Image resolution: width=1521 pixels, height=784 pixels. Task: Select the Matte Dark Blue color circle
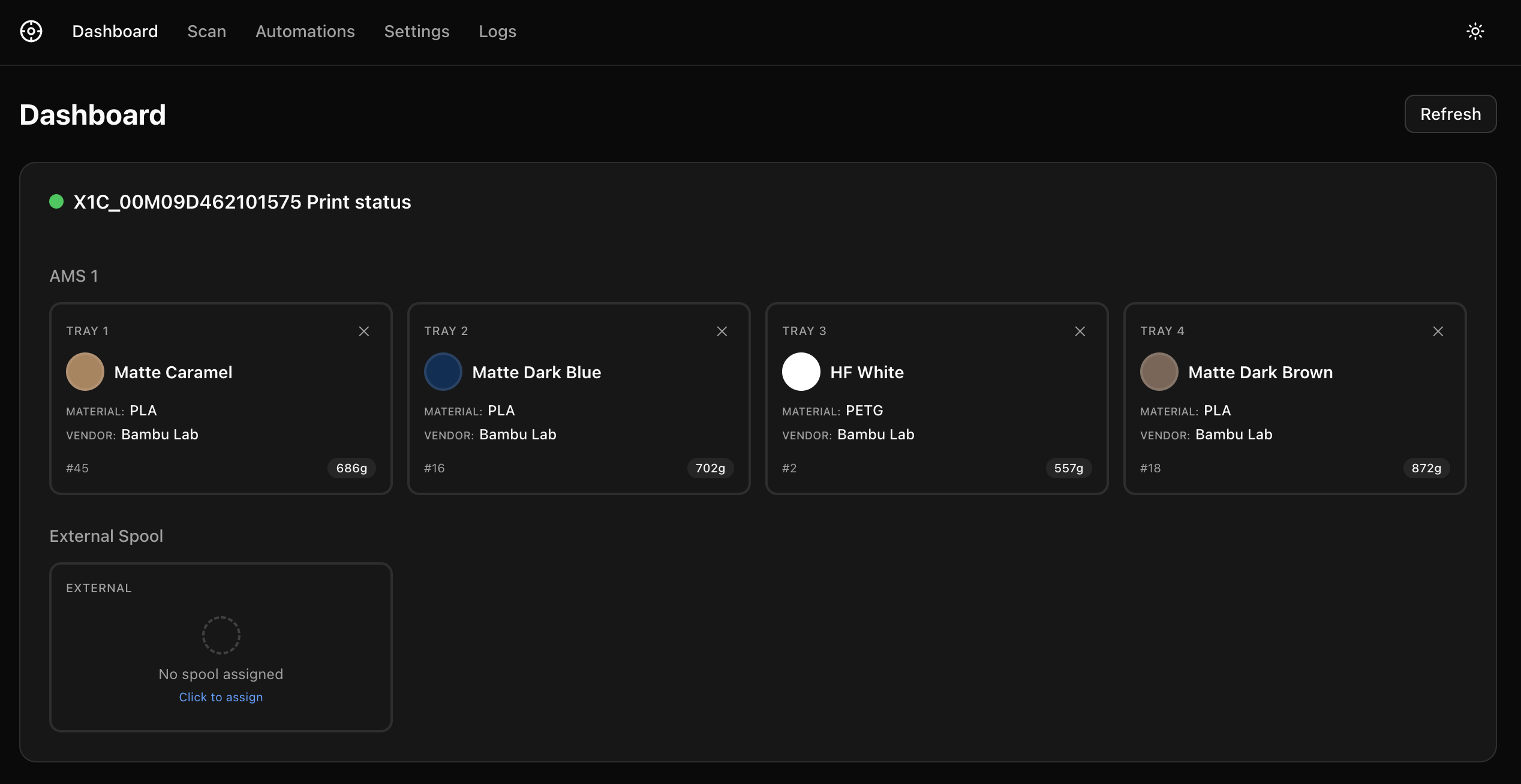443,372
